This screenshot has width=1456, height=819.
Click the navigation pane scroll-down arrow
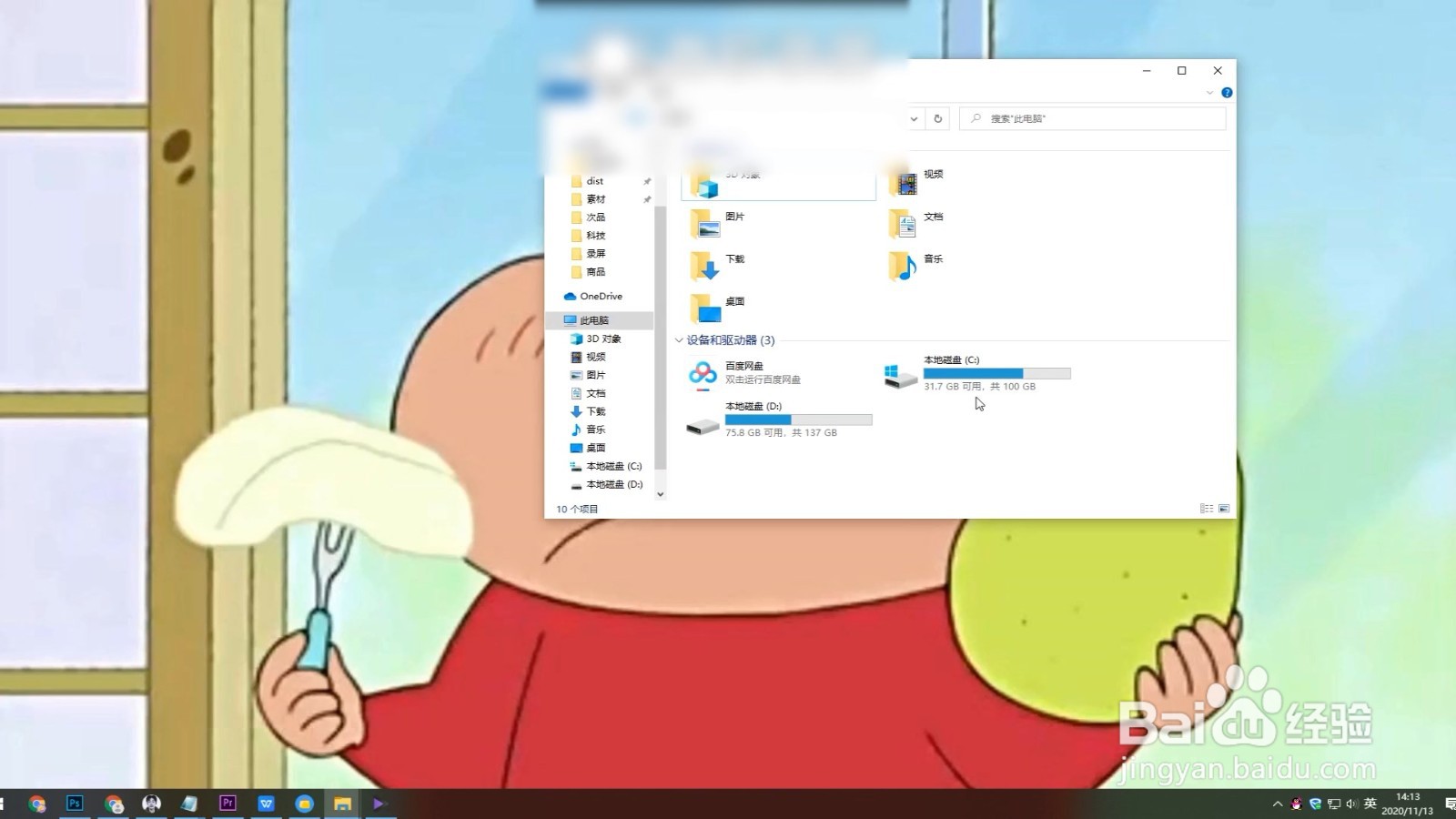661,494
